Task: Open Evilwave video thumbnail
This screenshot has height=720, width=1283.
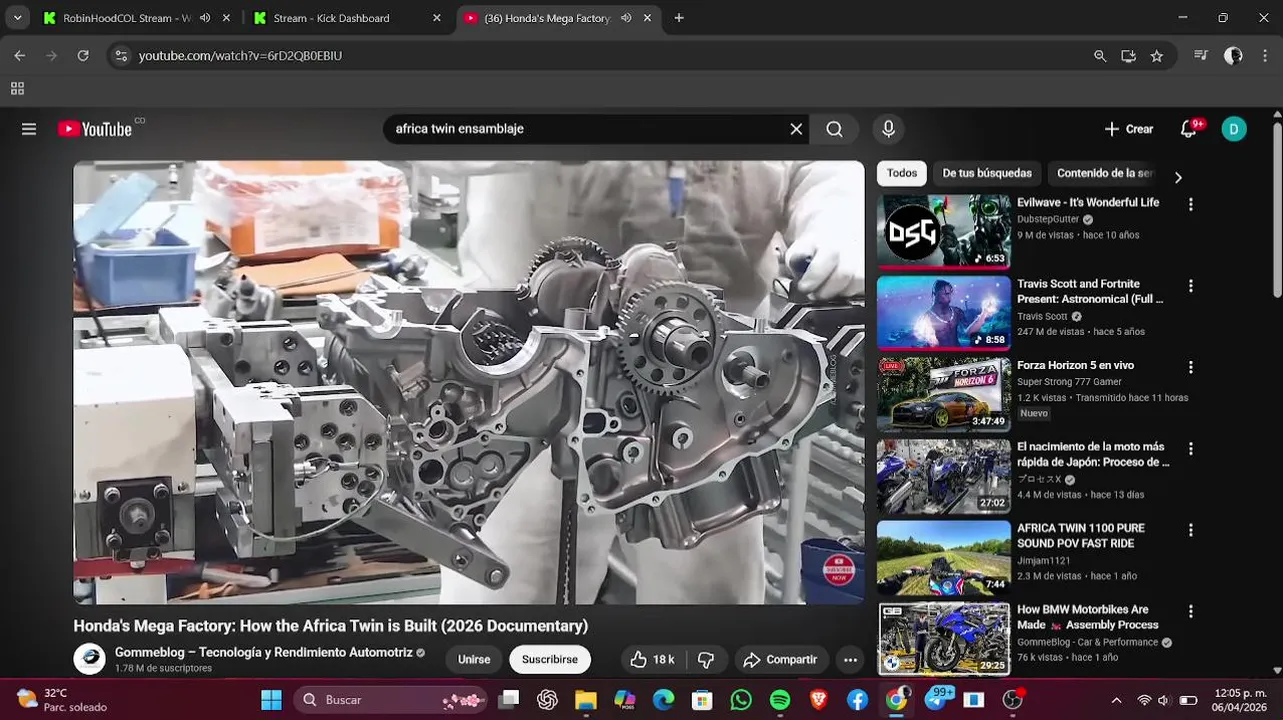Action: (x=944, y=232)
